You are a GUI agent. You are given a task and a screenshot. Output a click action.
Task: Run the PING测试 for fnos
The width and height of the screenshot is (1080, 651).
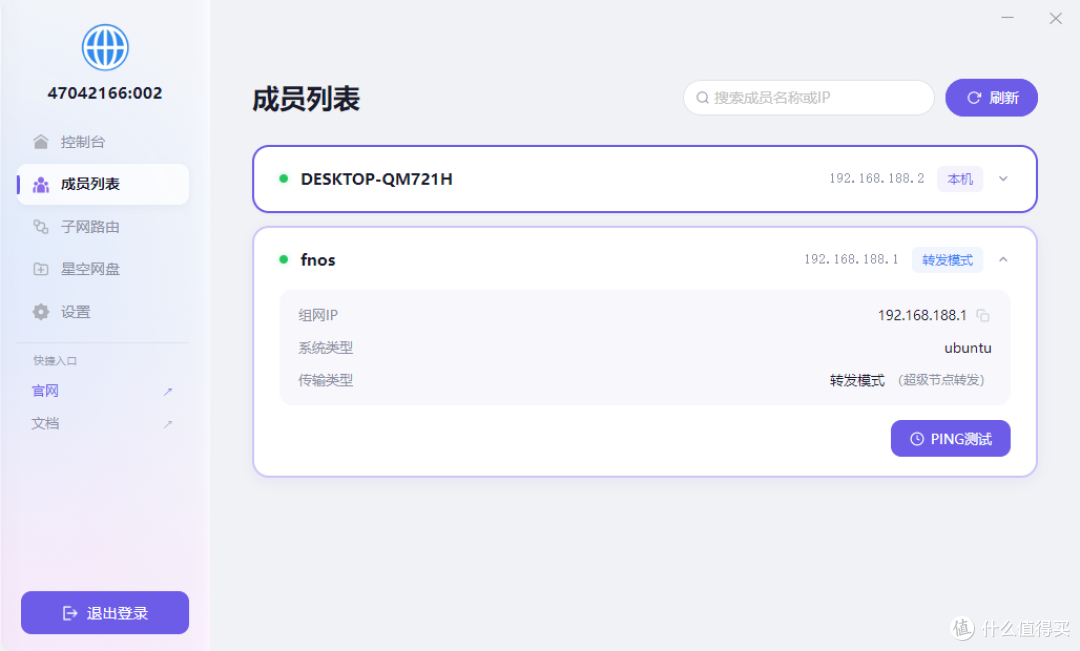[951, 438]
